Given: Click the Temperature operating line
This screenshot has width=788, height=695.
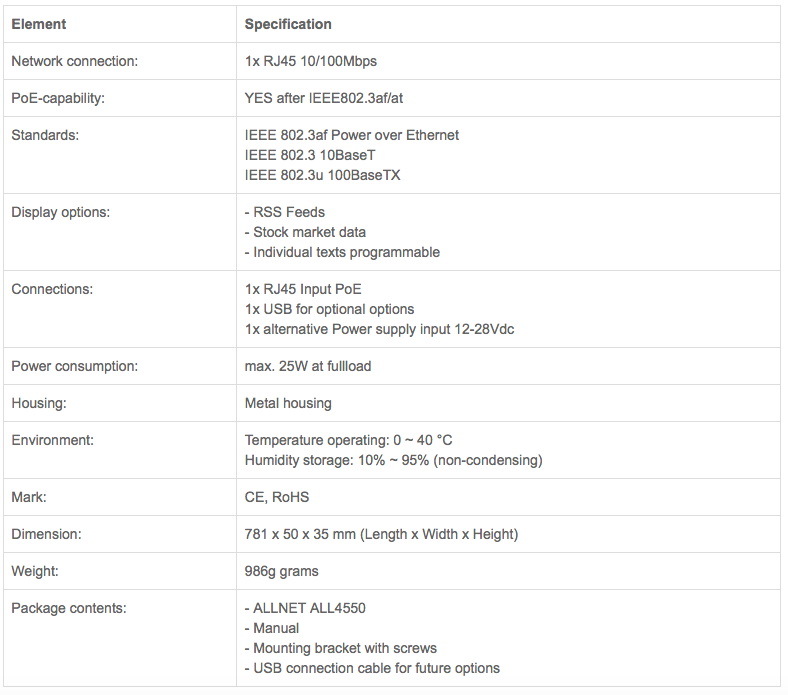Looking at the screenshot, I should pos(349,440).
